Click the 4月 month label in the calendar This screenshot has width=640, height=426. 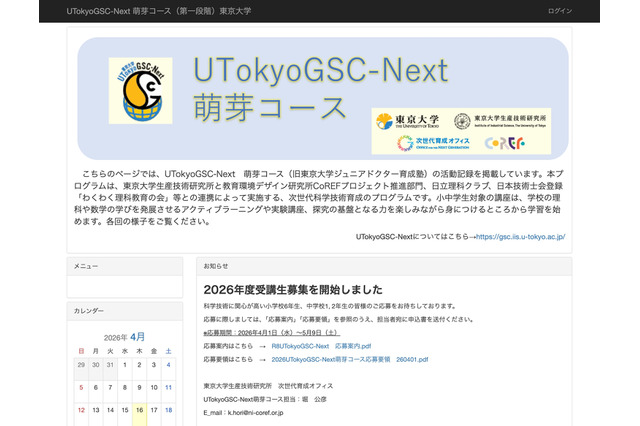click(x=138, y=337)
